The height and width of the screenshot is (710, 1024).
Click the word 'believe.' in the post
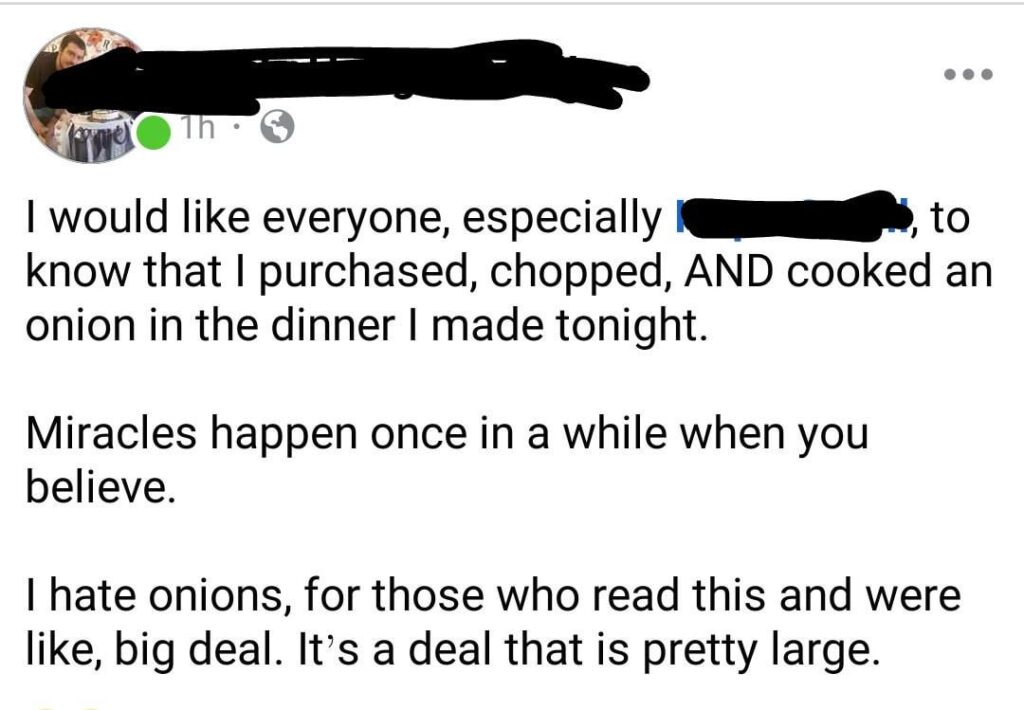(x=100, y=482)
